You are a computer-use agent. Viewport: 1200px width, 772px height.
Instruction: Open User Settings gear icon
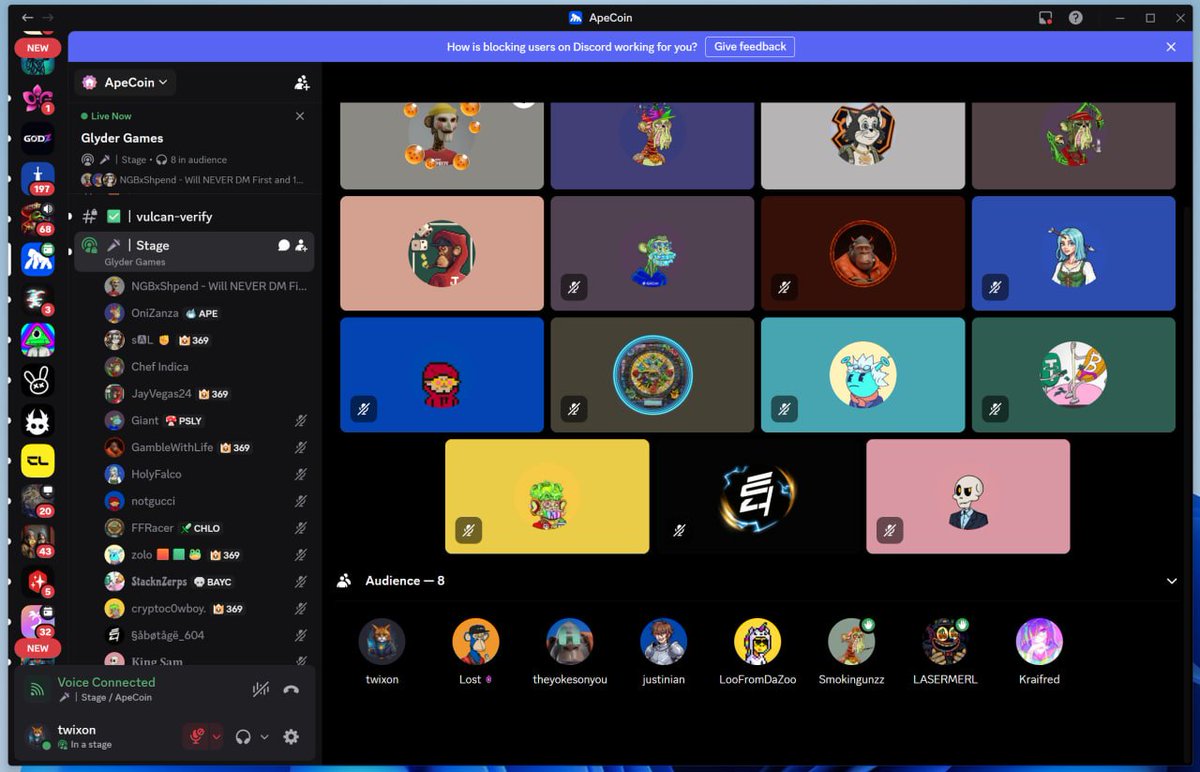pos(291,737)
